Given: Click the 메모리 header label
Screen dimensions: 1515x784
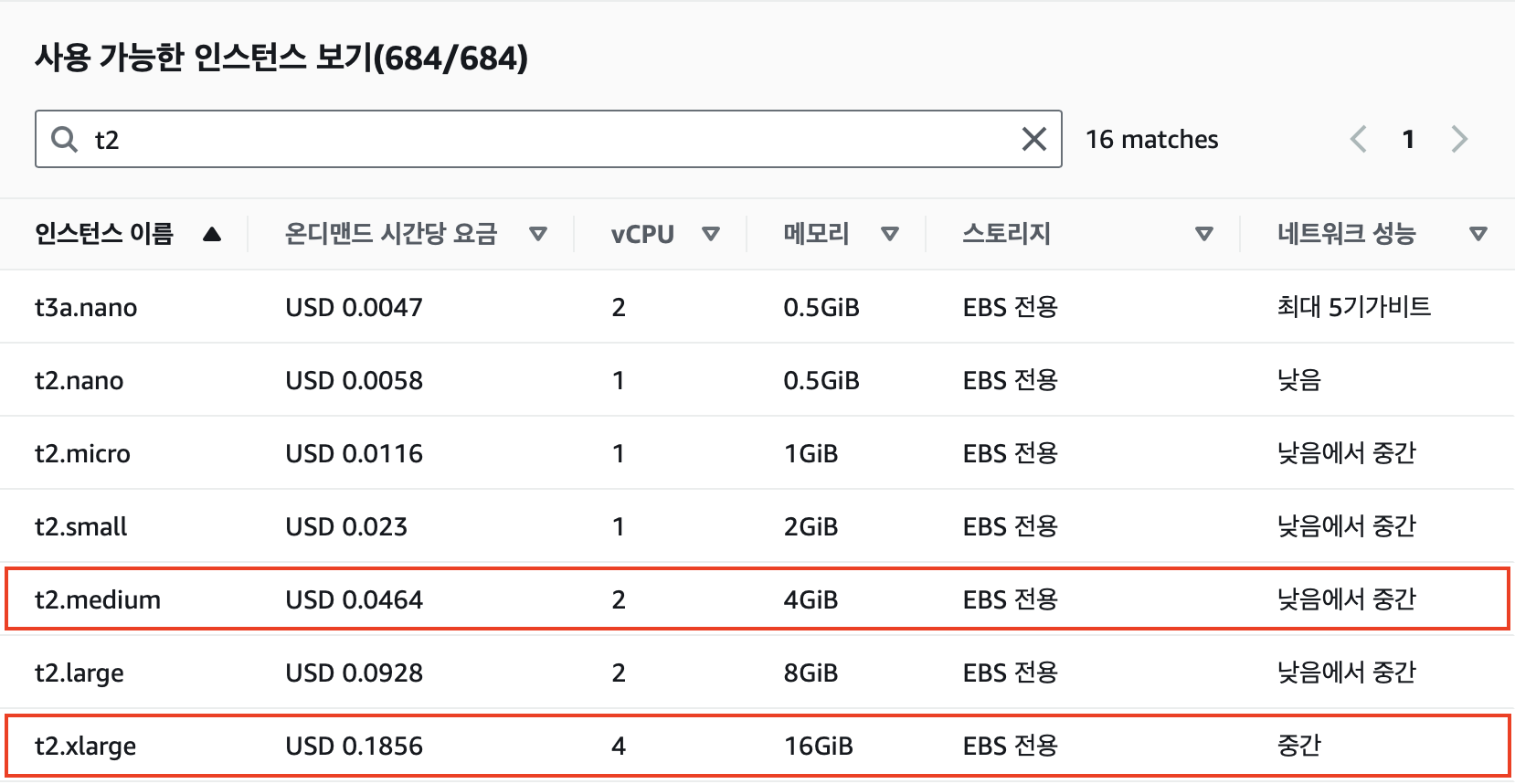Looking at the screenshot, I should click(817, 234).
